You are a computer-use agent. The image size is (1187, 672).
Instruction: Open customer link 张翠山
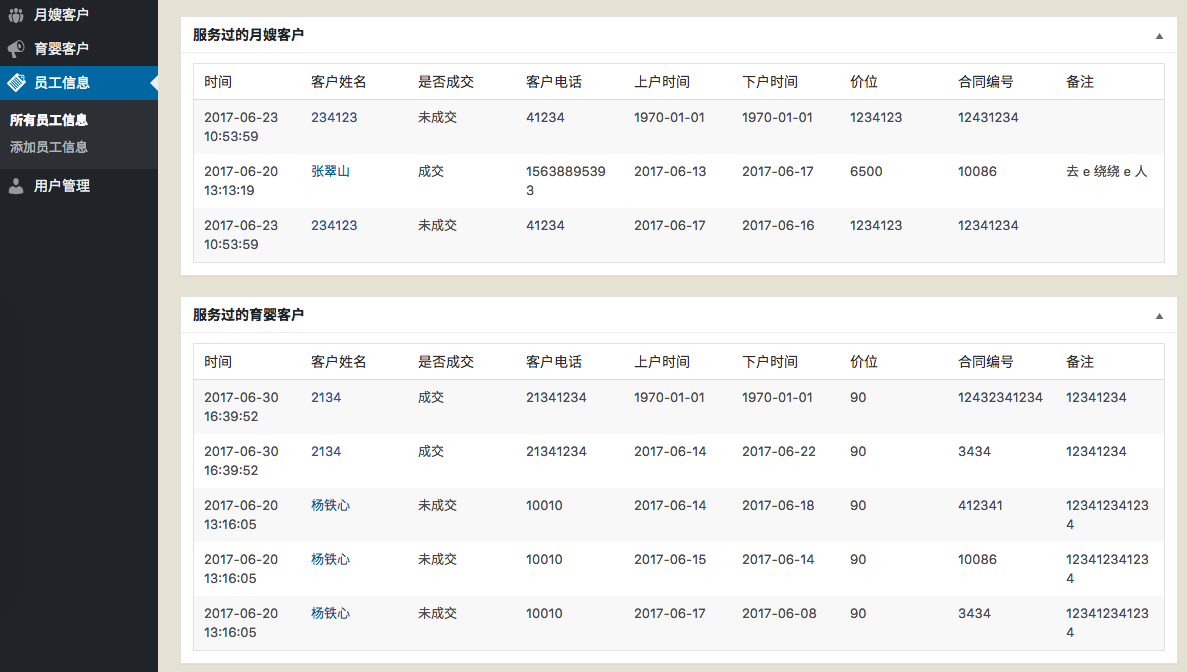[x=333, y=171]
